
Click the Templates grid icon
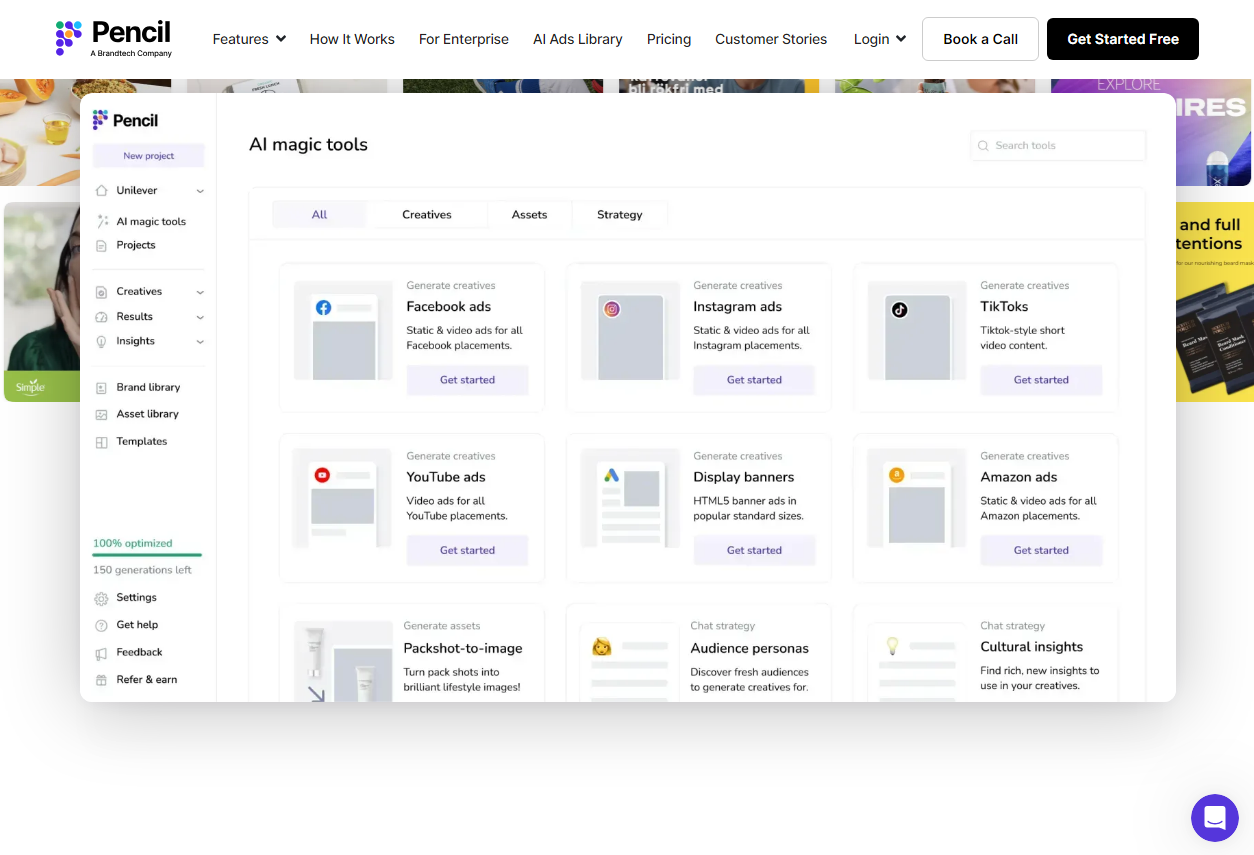coord(101,441)
